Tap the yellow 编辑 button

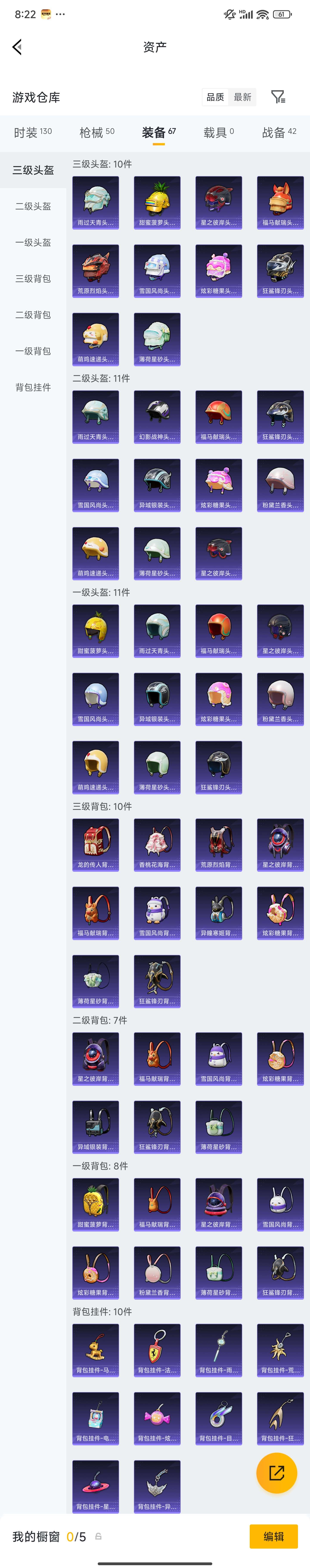coord(274,1536)
